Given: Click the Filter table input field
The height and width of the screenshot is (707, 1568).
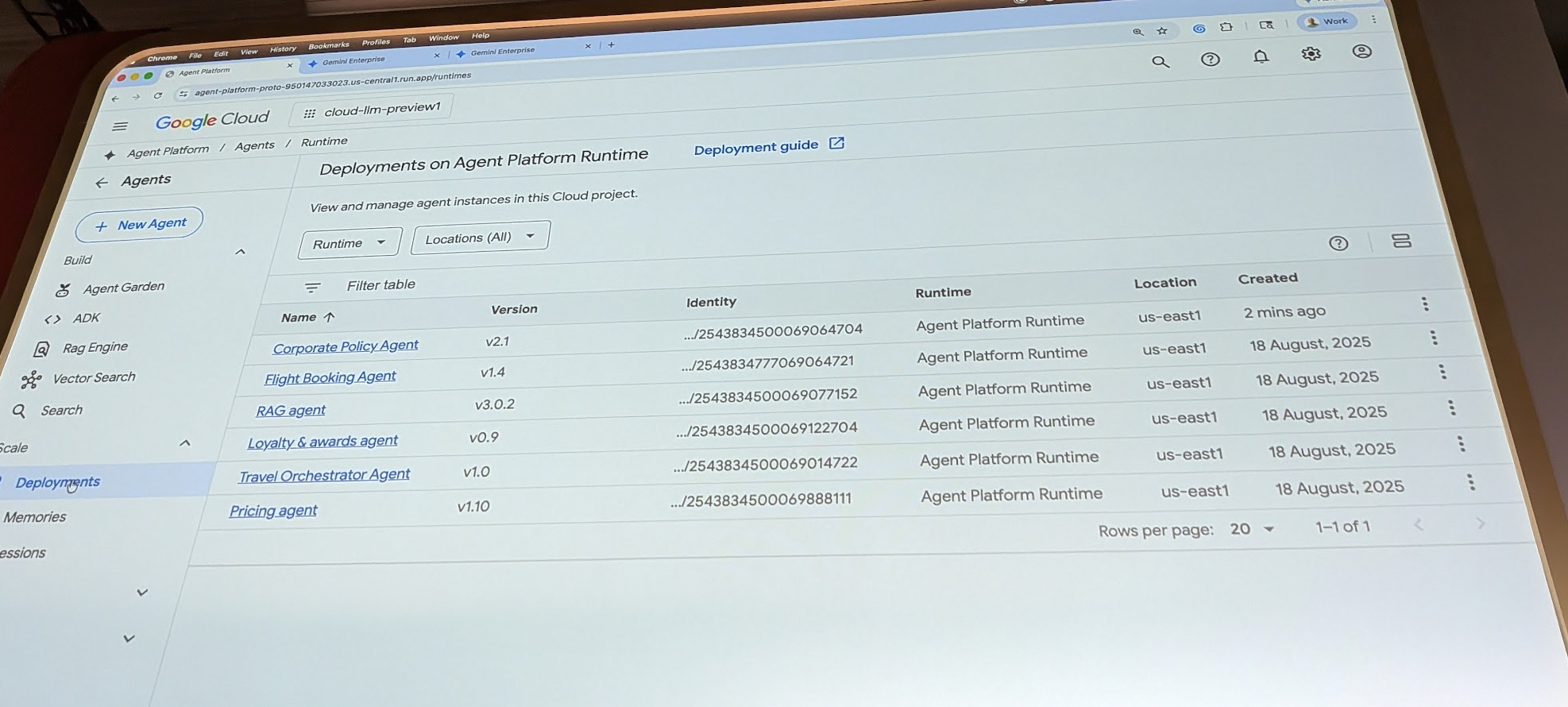Looking at the screenshot, I should [380, 285].
